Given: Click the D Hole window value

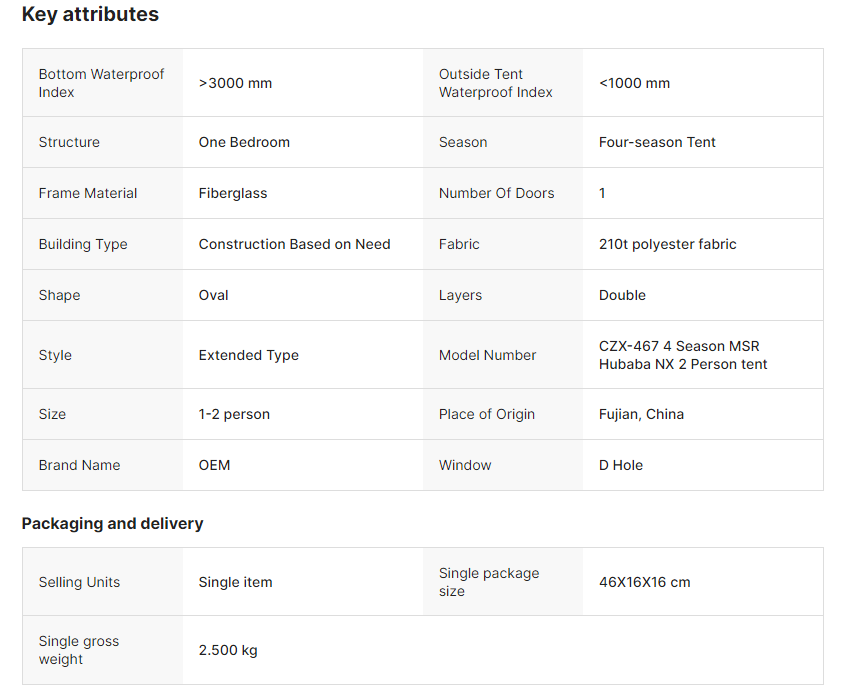Looking at the screenshot, I should click(621, 465).
